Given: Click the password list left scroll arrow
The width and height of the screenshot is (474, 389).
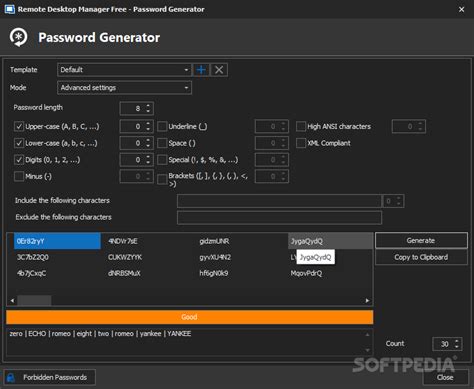Looking at the screenshot, I should (x=12, y=300).
